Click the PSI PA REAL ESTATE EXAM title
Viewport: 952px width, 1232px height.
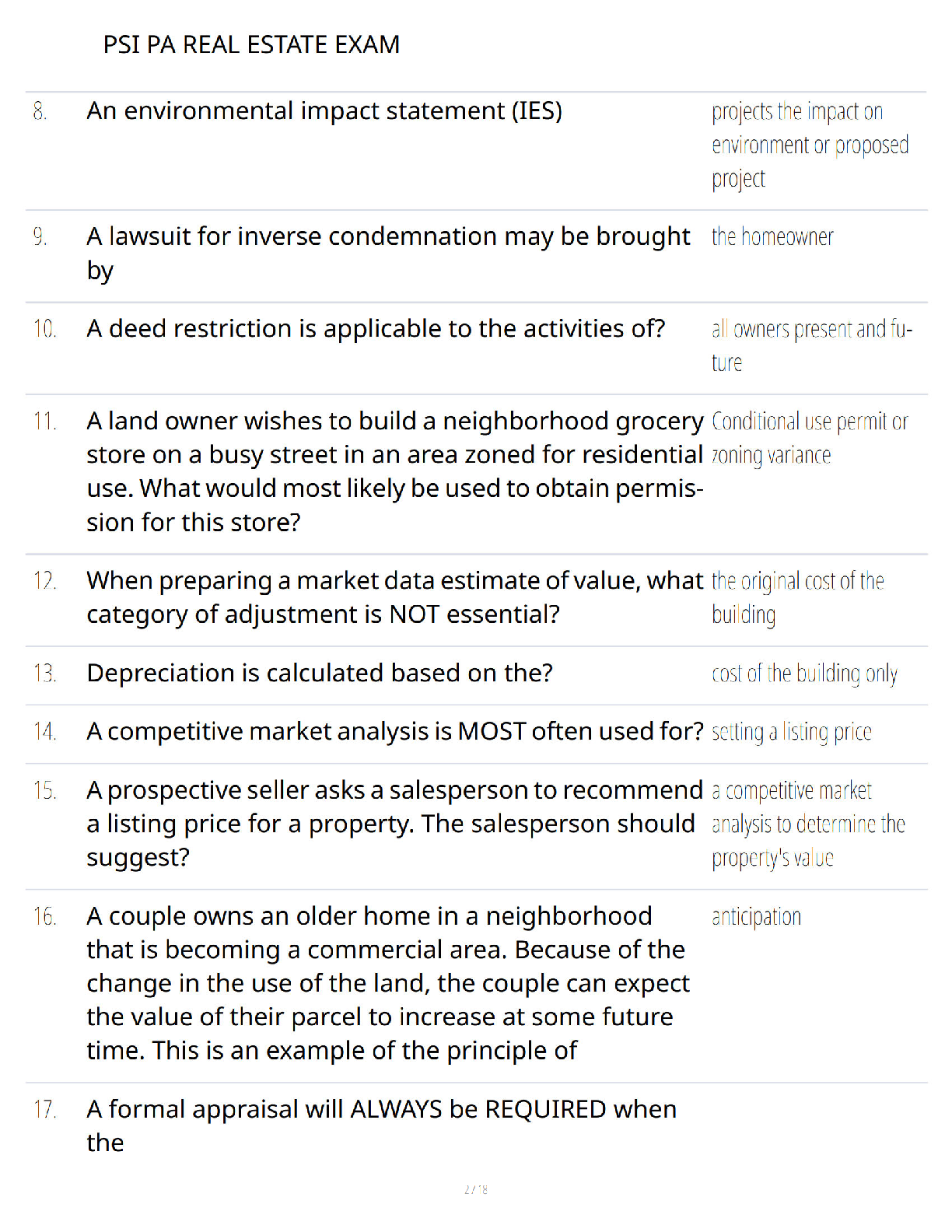[251, 44]
